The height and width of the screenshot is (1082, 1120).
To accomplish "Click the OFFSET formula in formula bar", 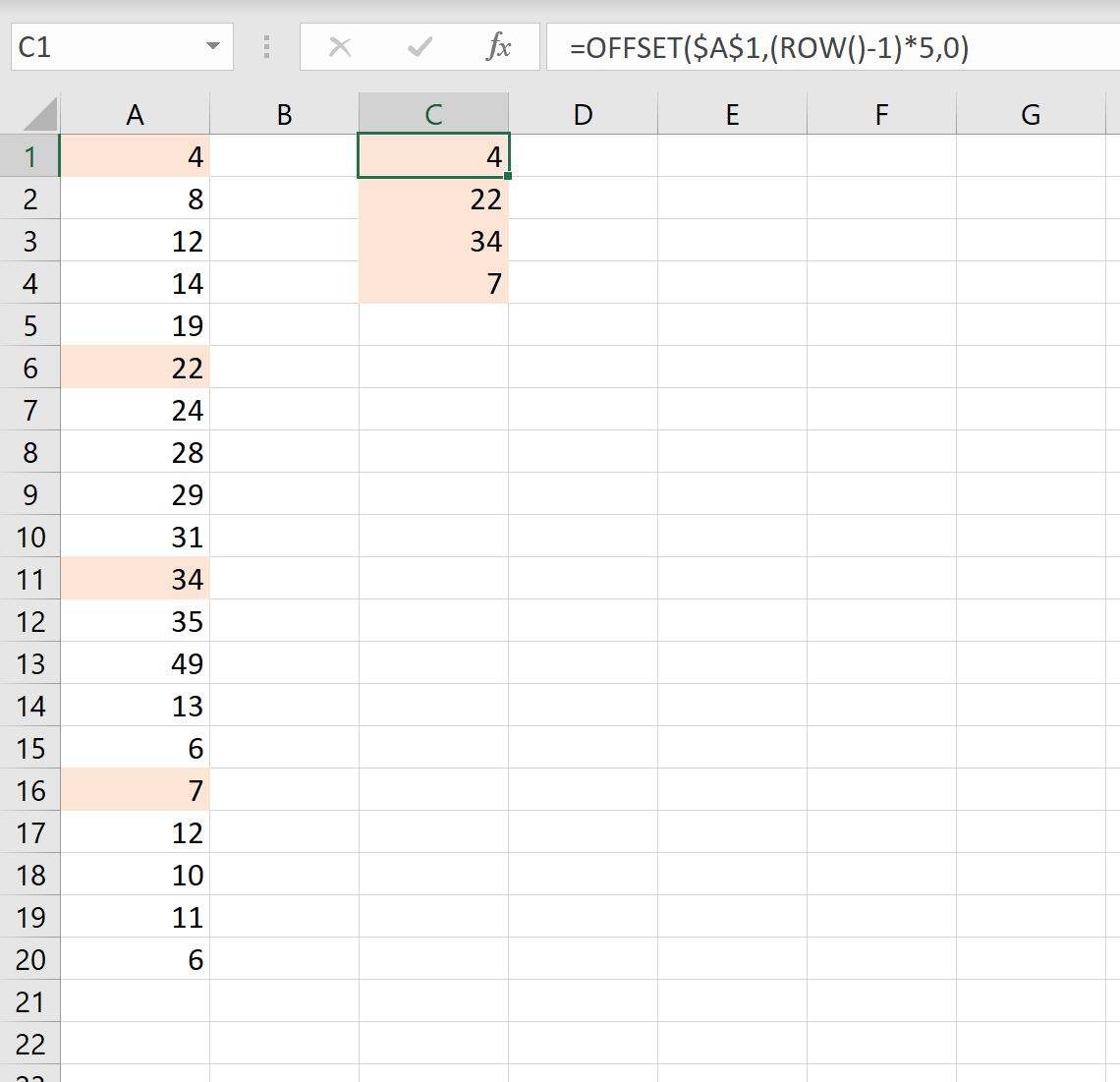I will tap(768, 48).
